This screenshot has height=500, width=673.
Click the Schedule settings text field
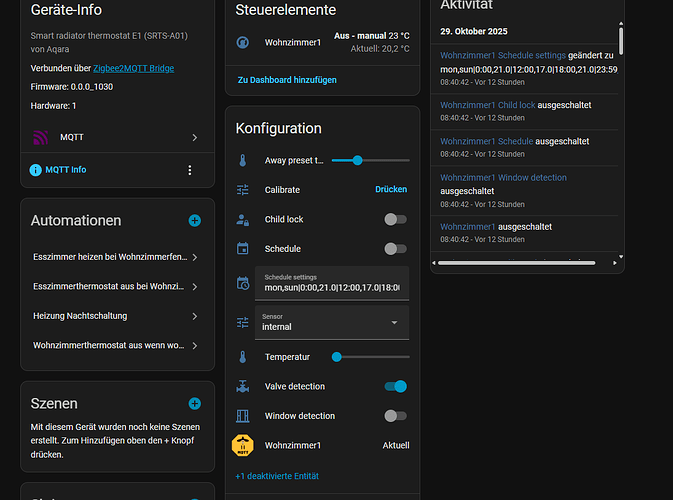(332, 283)
